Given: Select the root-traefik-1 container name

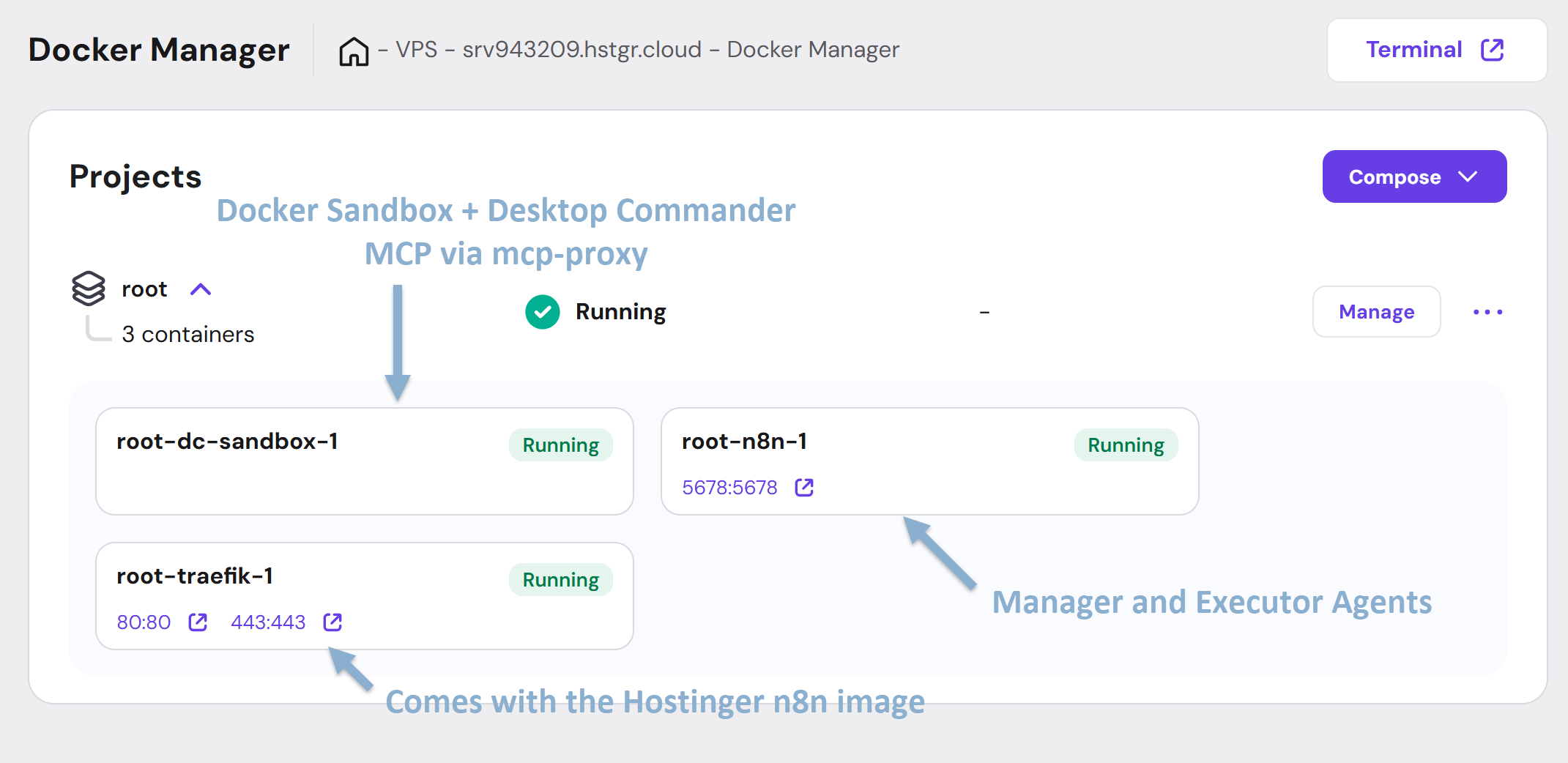Looking at the screenshot, I should click(195, 576).
